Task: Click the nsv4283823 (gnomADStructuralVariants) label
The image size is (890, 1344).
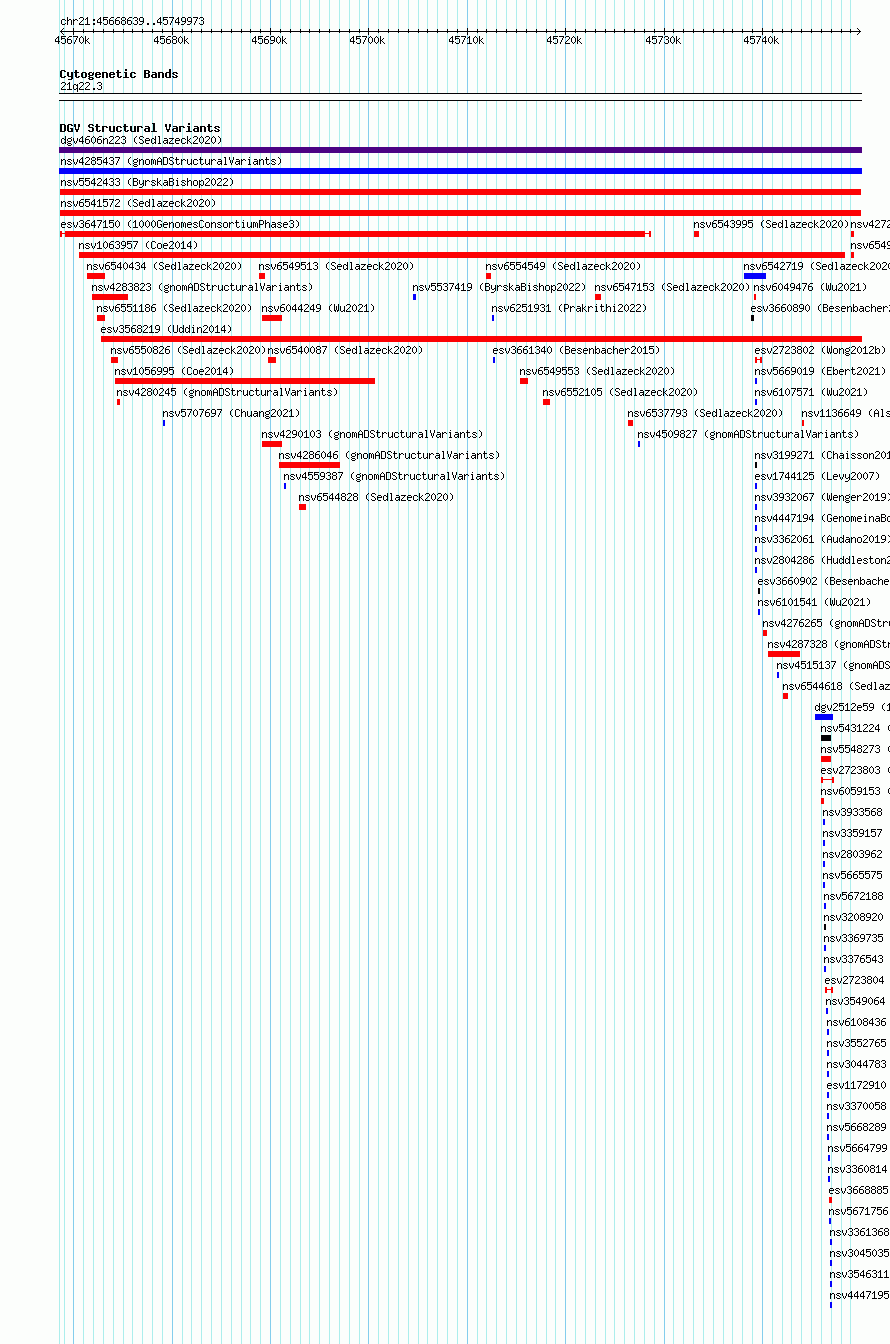Action: click(202, 287)
